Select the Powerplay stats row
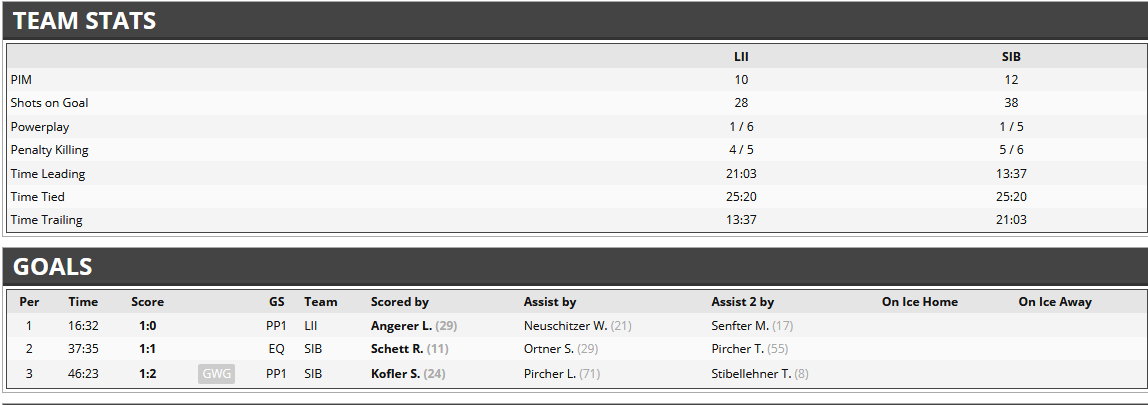The image size is (1148, 405). 577,127
